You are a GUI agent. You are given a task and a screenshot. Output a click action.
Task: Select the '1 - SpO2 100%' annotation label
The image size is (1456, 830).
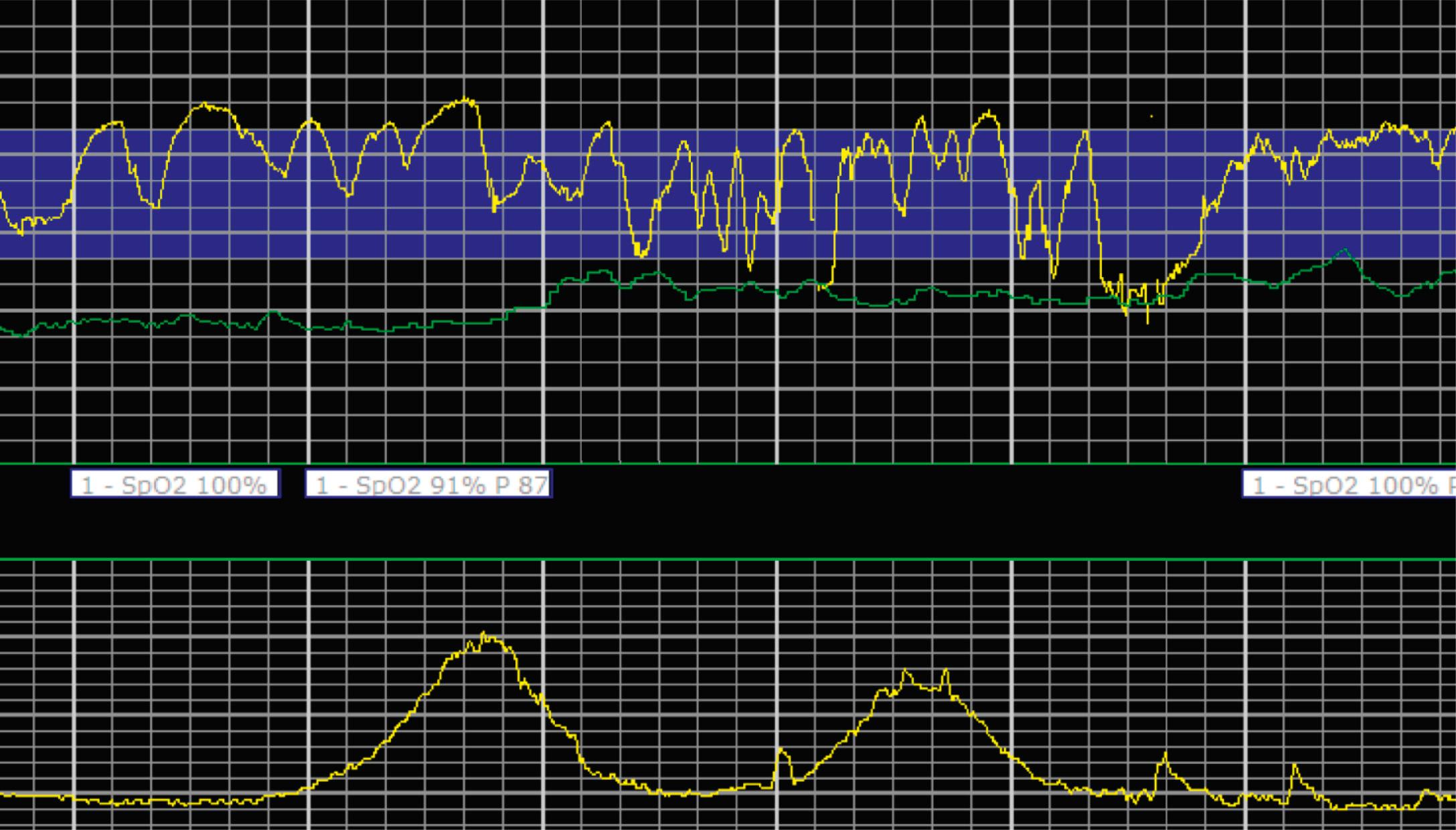pos(175,484)
